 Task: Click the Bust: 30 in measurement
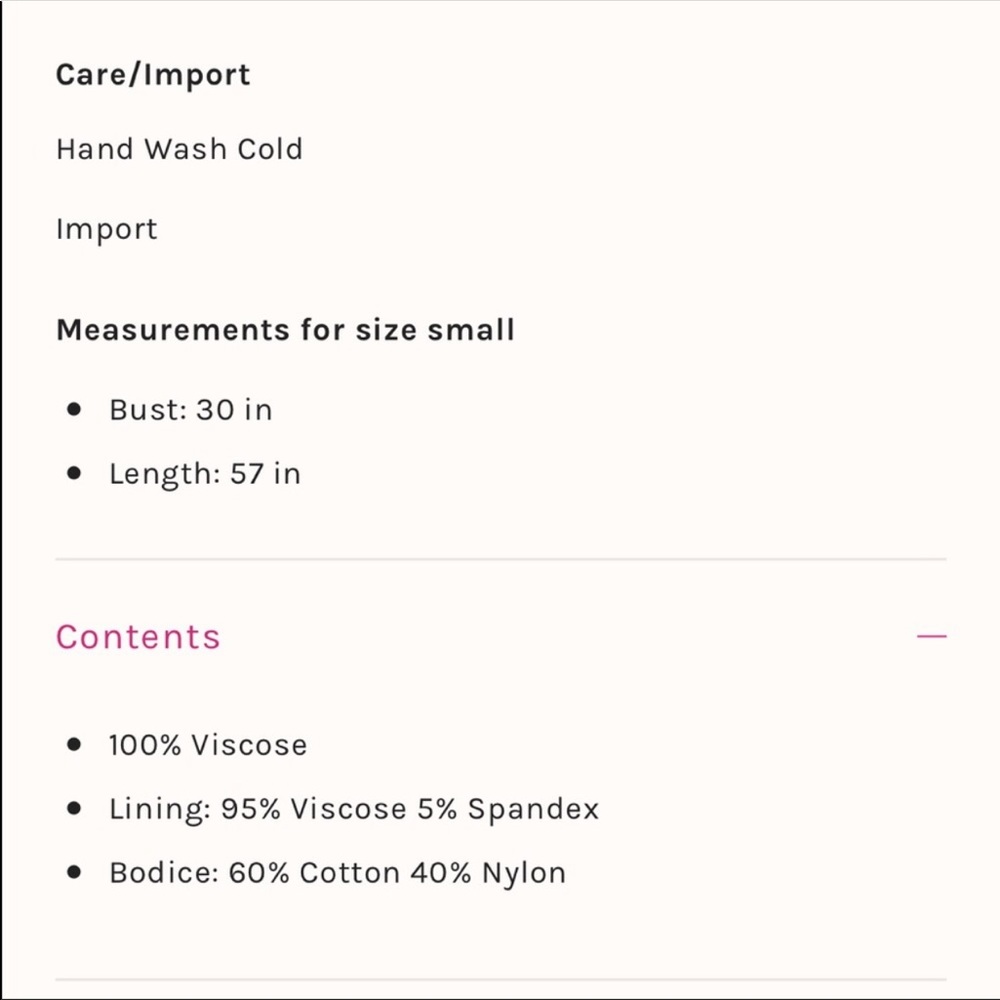click(190, 410)
